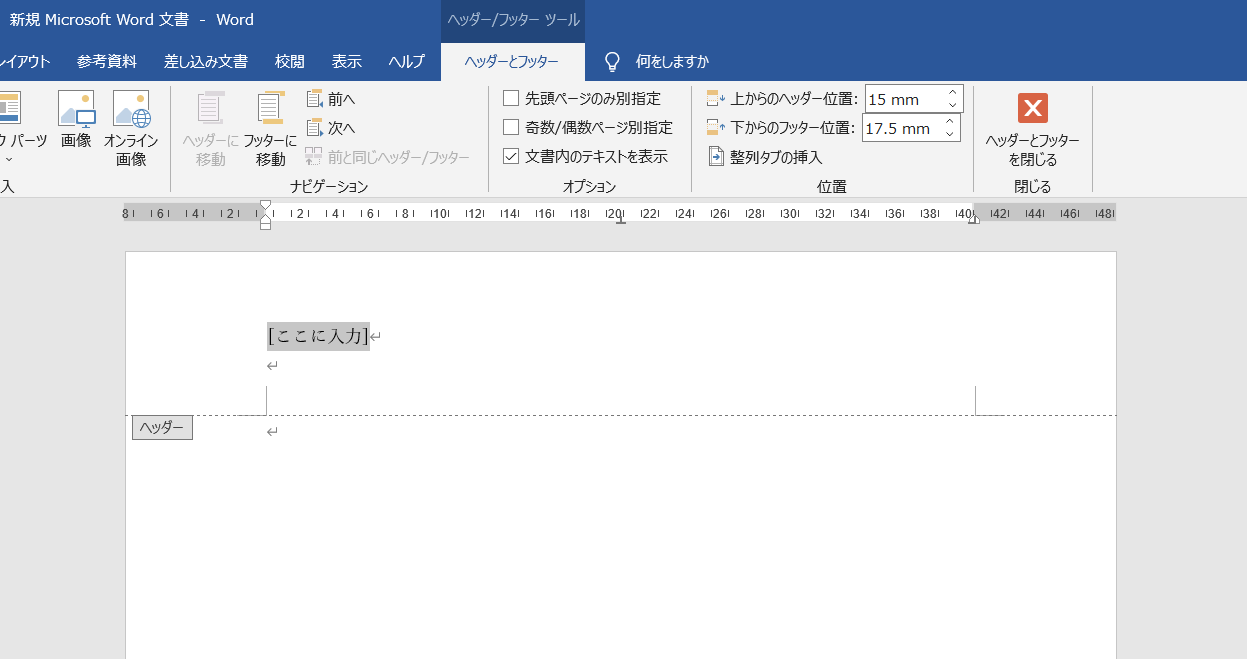
Task: Click the 上からのヘッダー位置 icon
Action: (715, 98)
